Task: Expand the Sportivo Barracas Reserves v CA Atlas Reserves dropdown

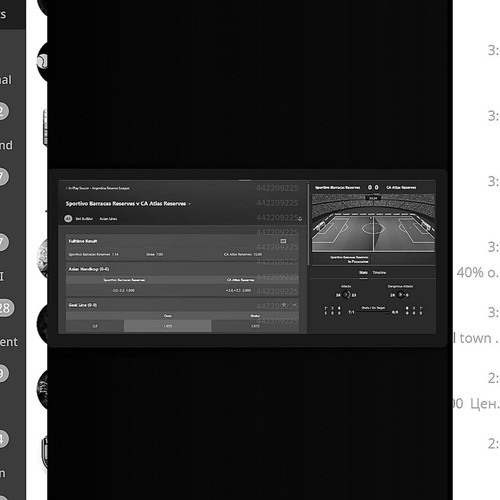Action: 189,204
